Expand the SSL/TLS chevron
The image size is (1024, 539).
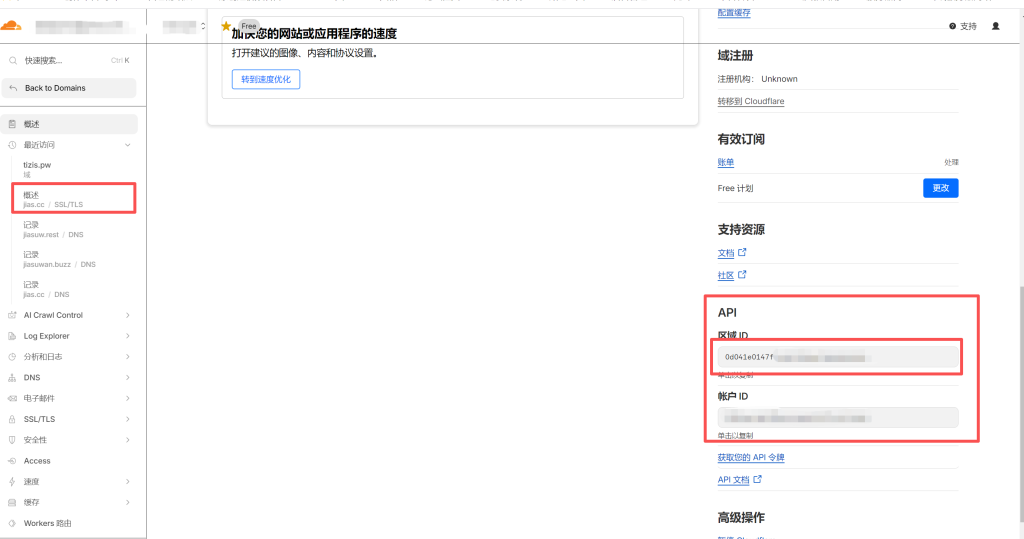(128, 419)
